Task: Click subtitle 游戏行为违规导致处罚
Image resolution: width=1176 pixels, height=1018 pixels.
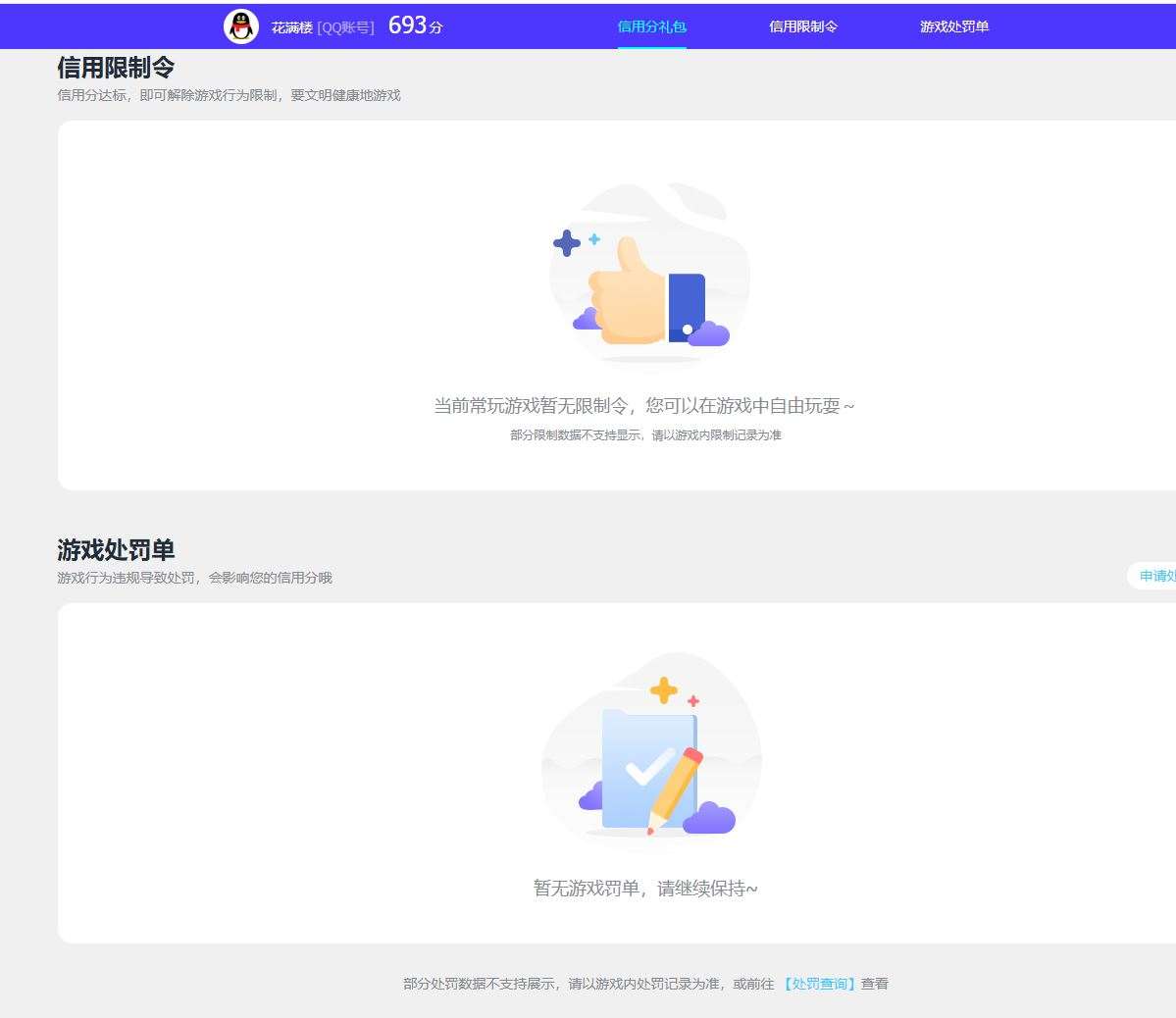Action: coord(126,578)
